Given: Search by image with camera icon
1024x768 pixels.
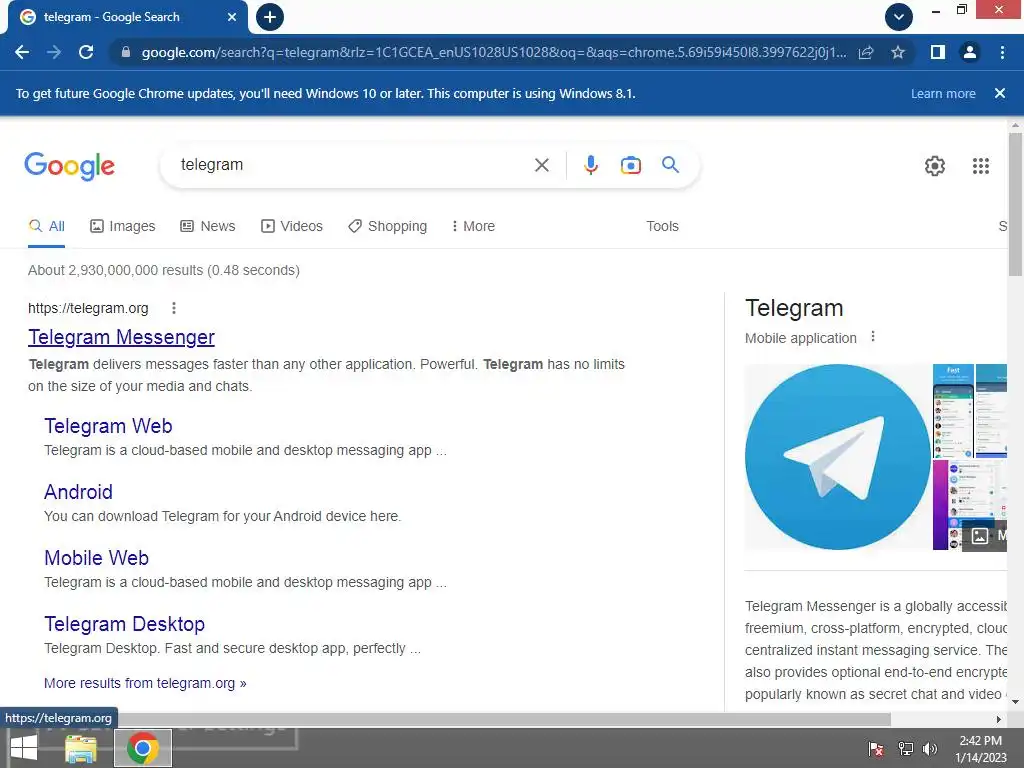Looking at the screenshot, I should point(630,165).
